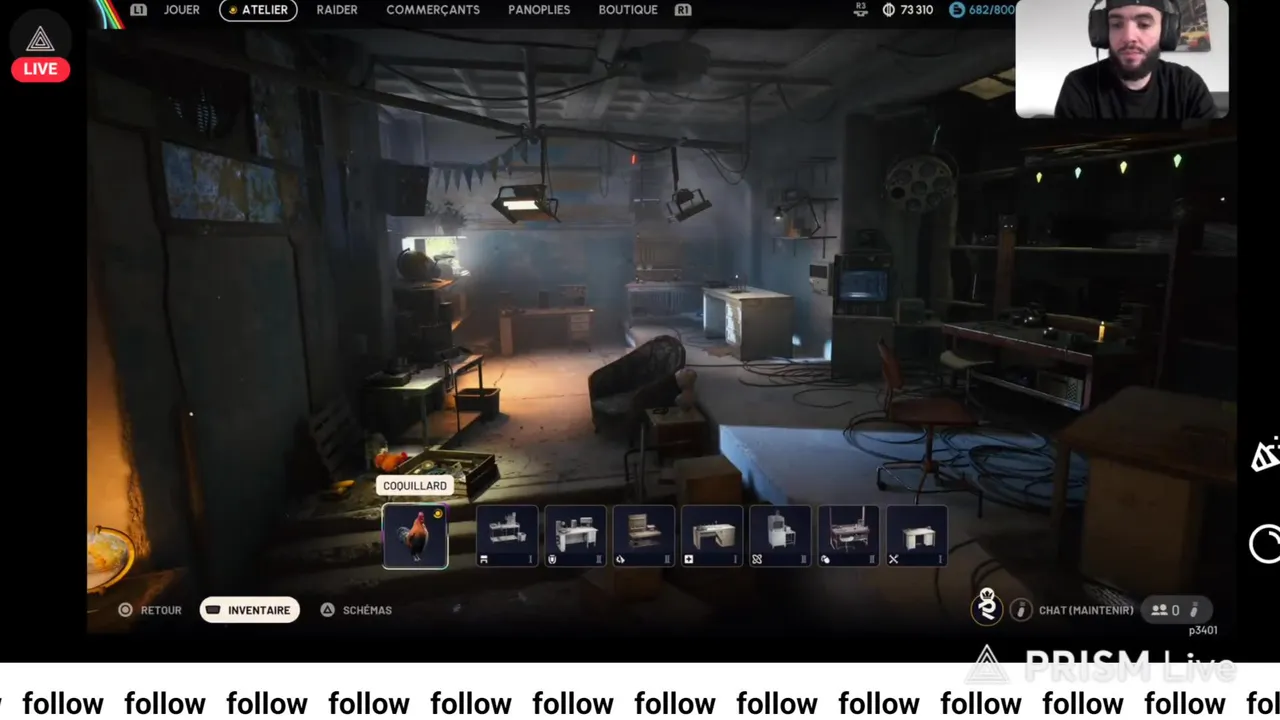This screenshot has height=720, width=1280.
Task: Open the Jouer tab
Action: click(x=181, y=10)
